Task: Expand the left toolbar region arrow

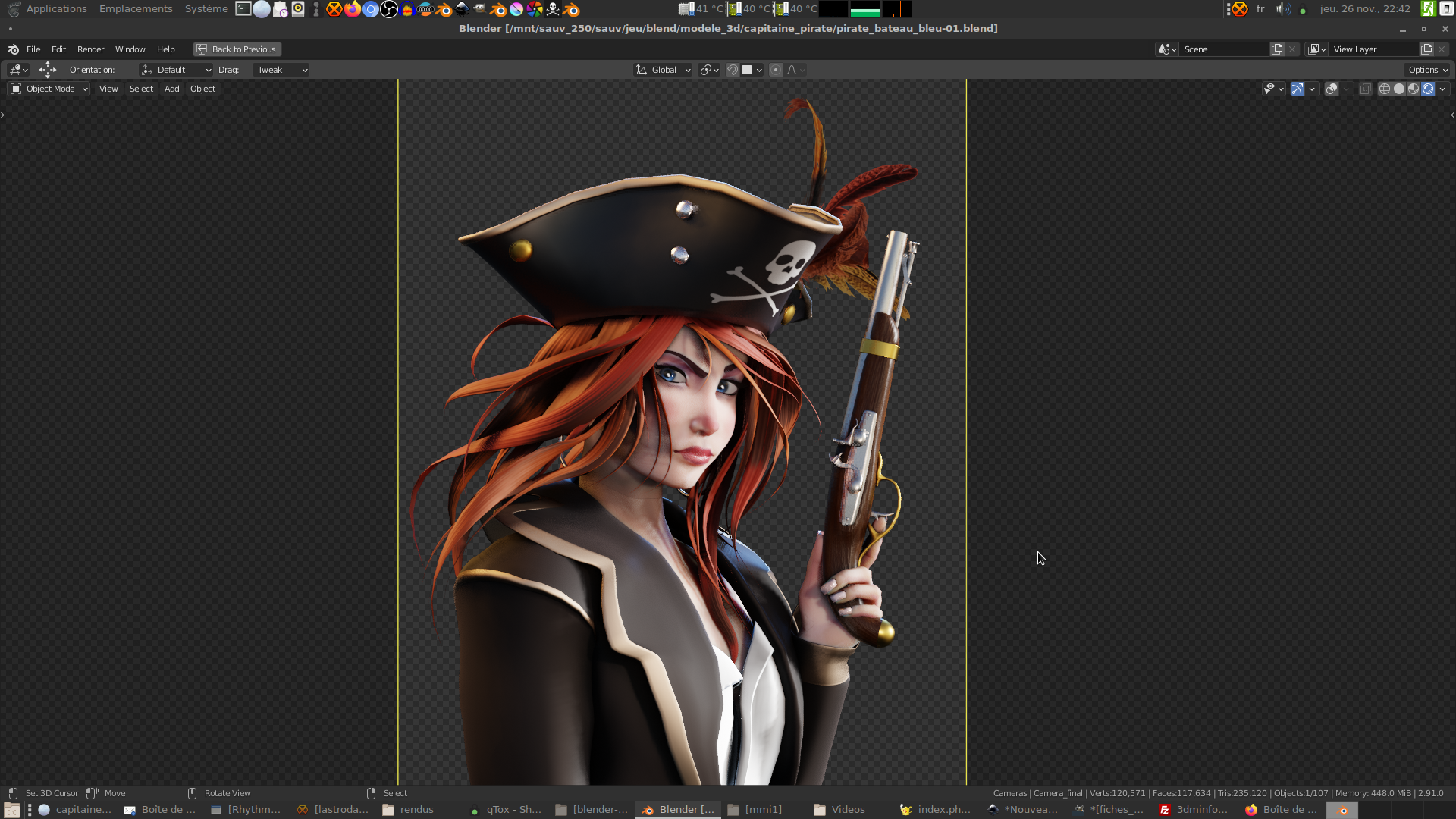Action: 3,115
